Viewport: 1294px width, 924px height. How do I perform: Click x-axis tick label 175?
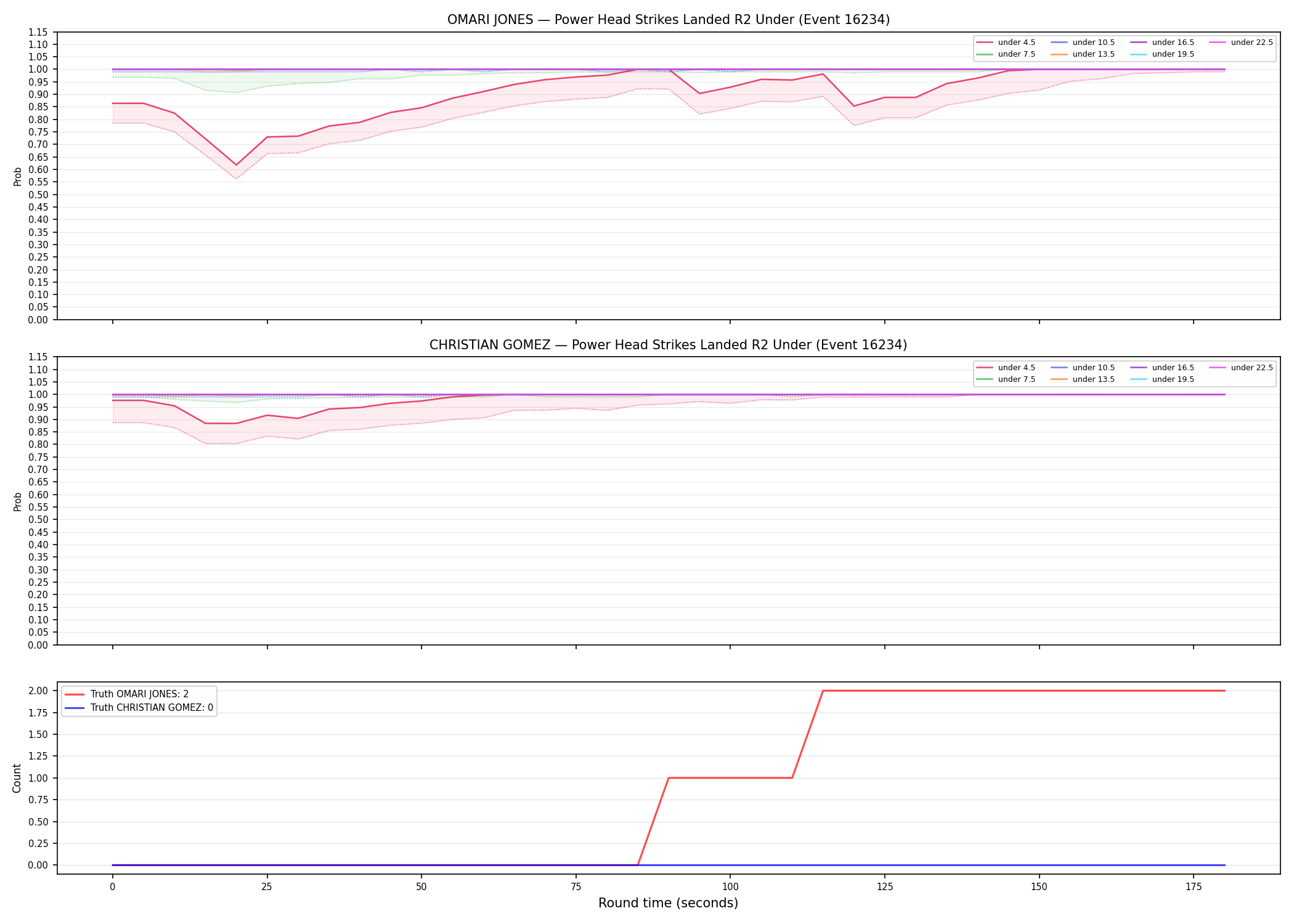[x=1194, y=887]
